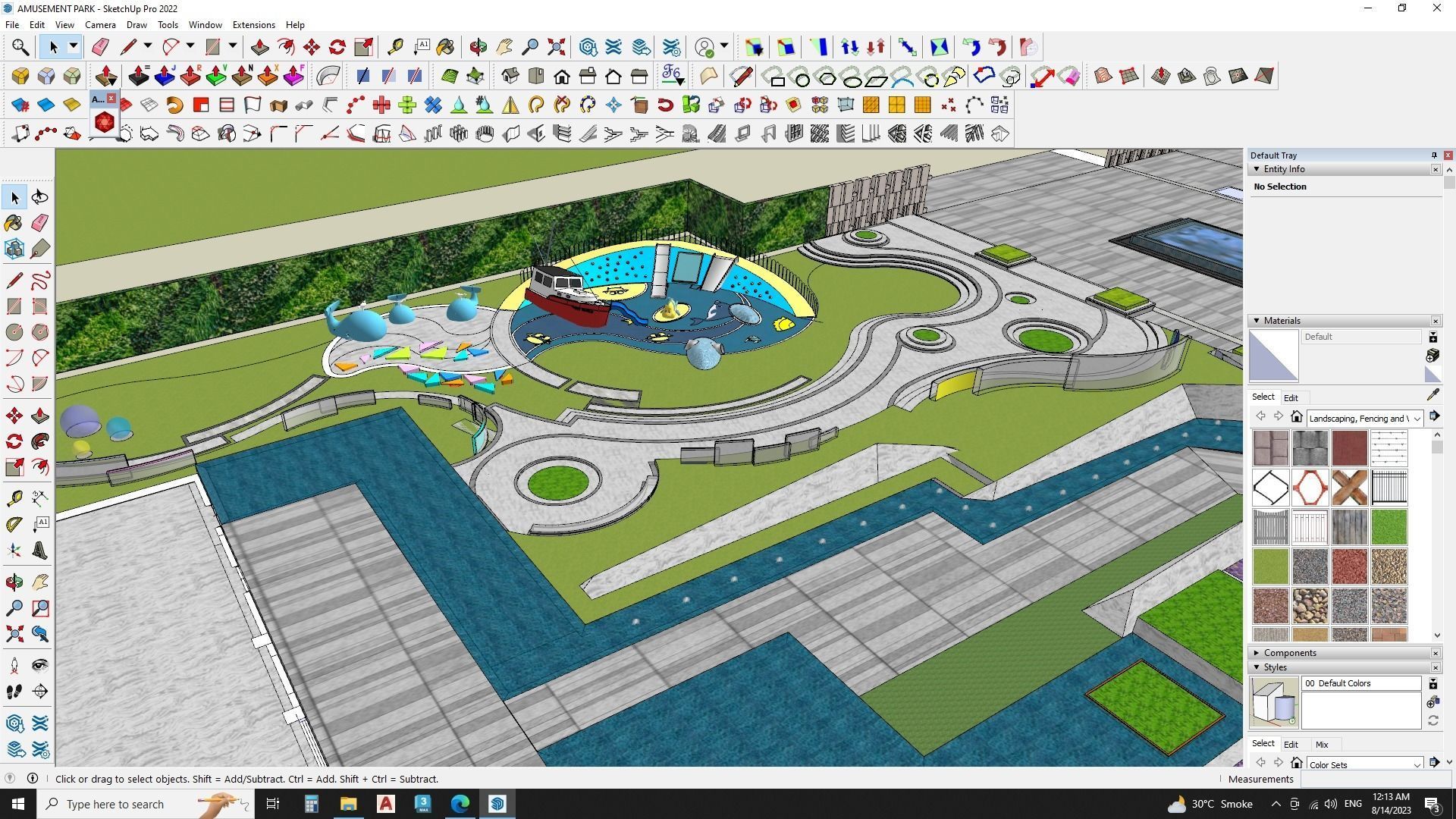Switch to the Materials Edit tab
This screenshot has height=819, width=1456.
(x=1291, y=397)
